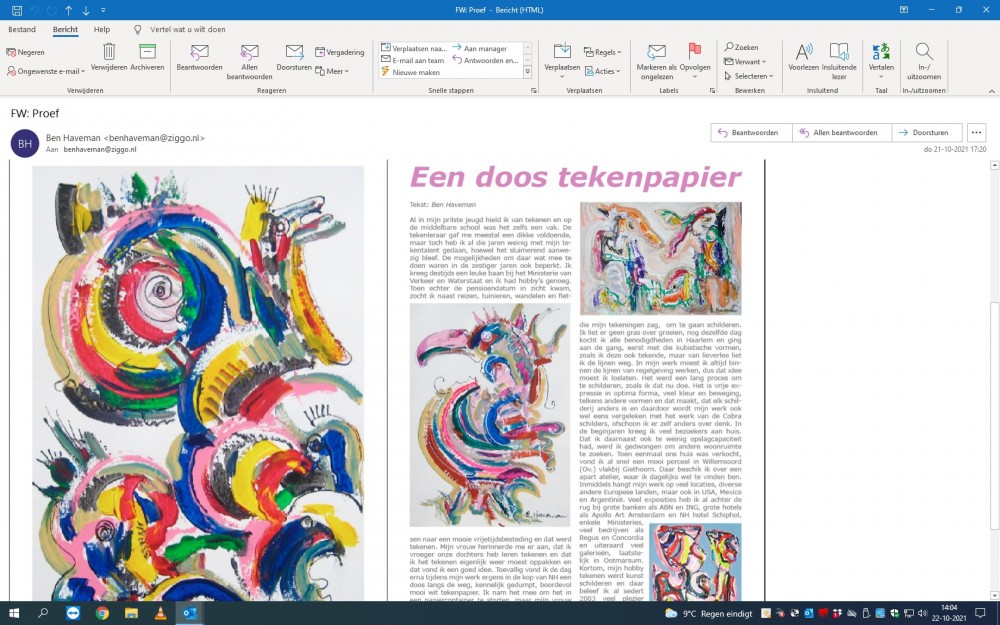
Task: Select the 'Nieuwe maken' quick step
Action: 411,72
